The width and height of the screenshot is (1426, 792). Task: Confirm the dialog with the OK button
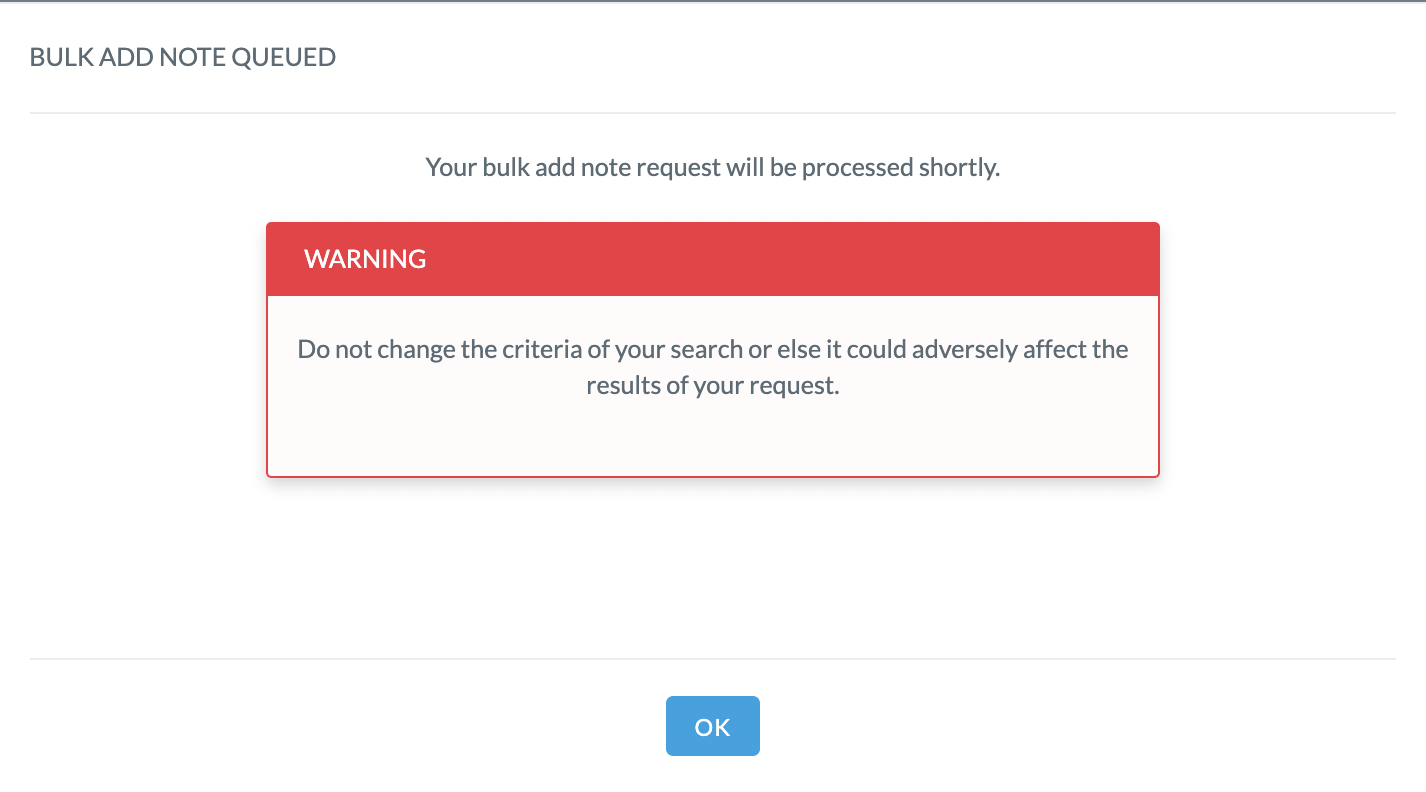[712, 726]
